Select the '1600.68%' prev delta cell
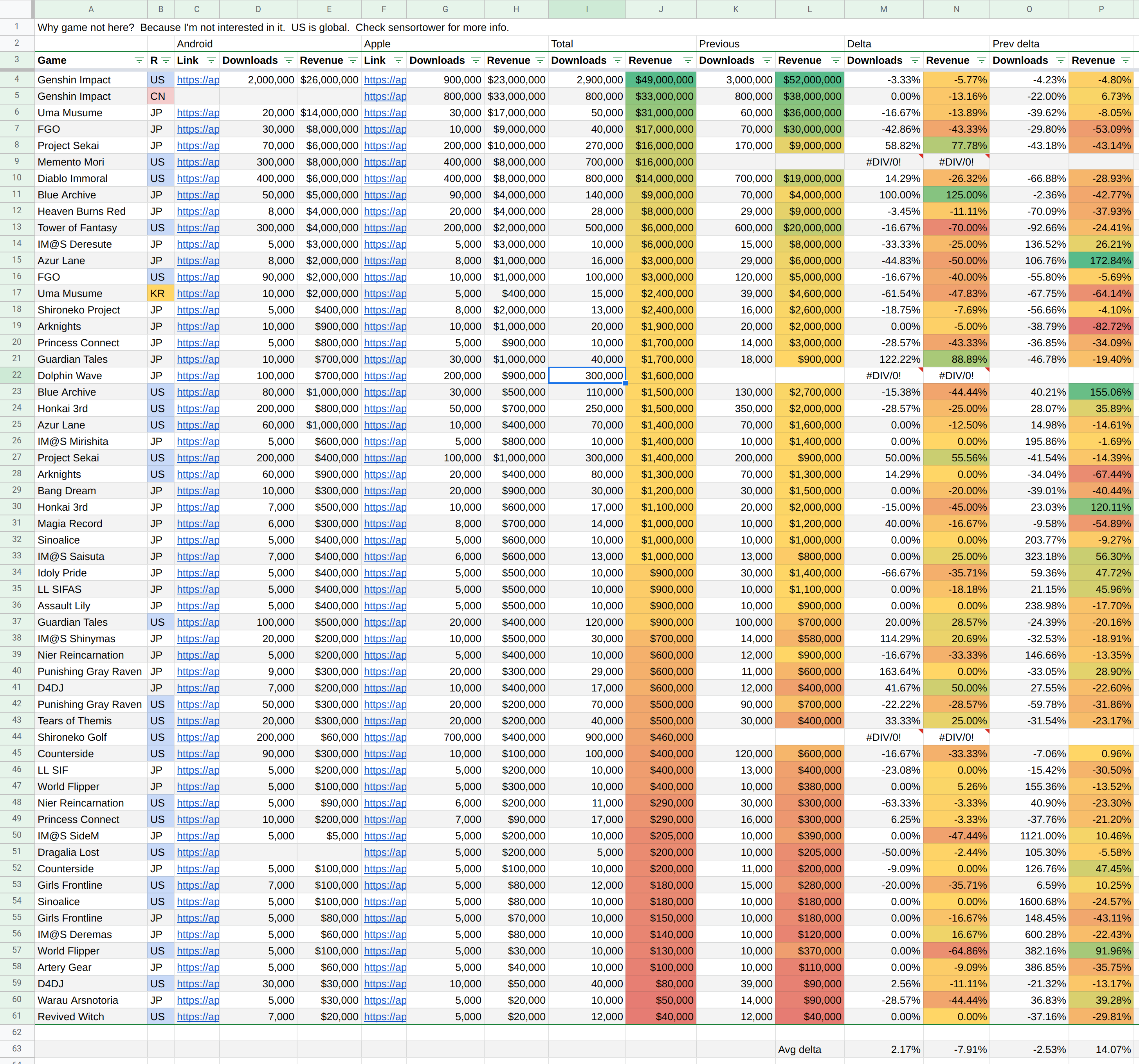 tap(1029, 902)
